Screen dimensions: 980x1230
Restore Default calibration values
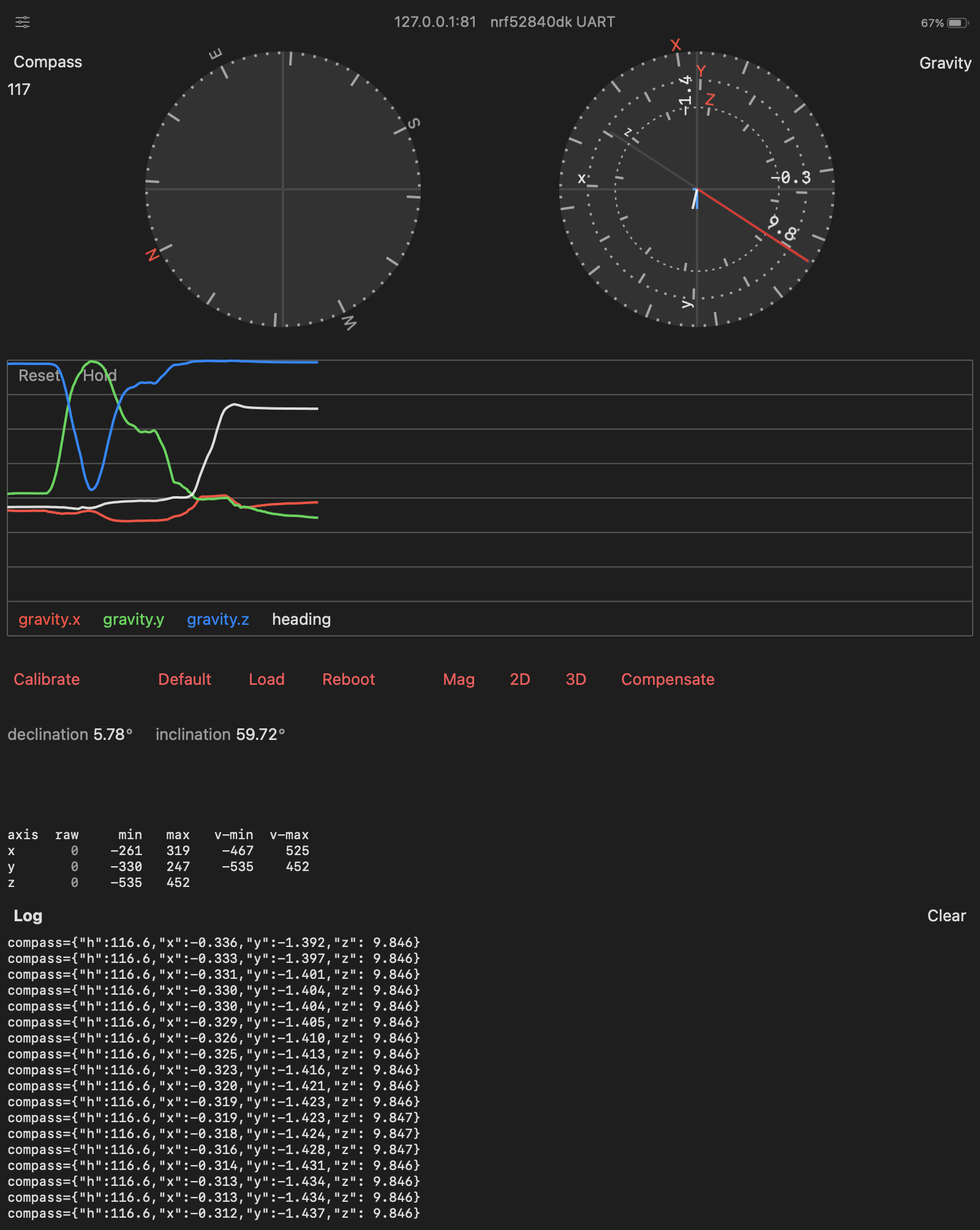185,679
